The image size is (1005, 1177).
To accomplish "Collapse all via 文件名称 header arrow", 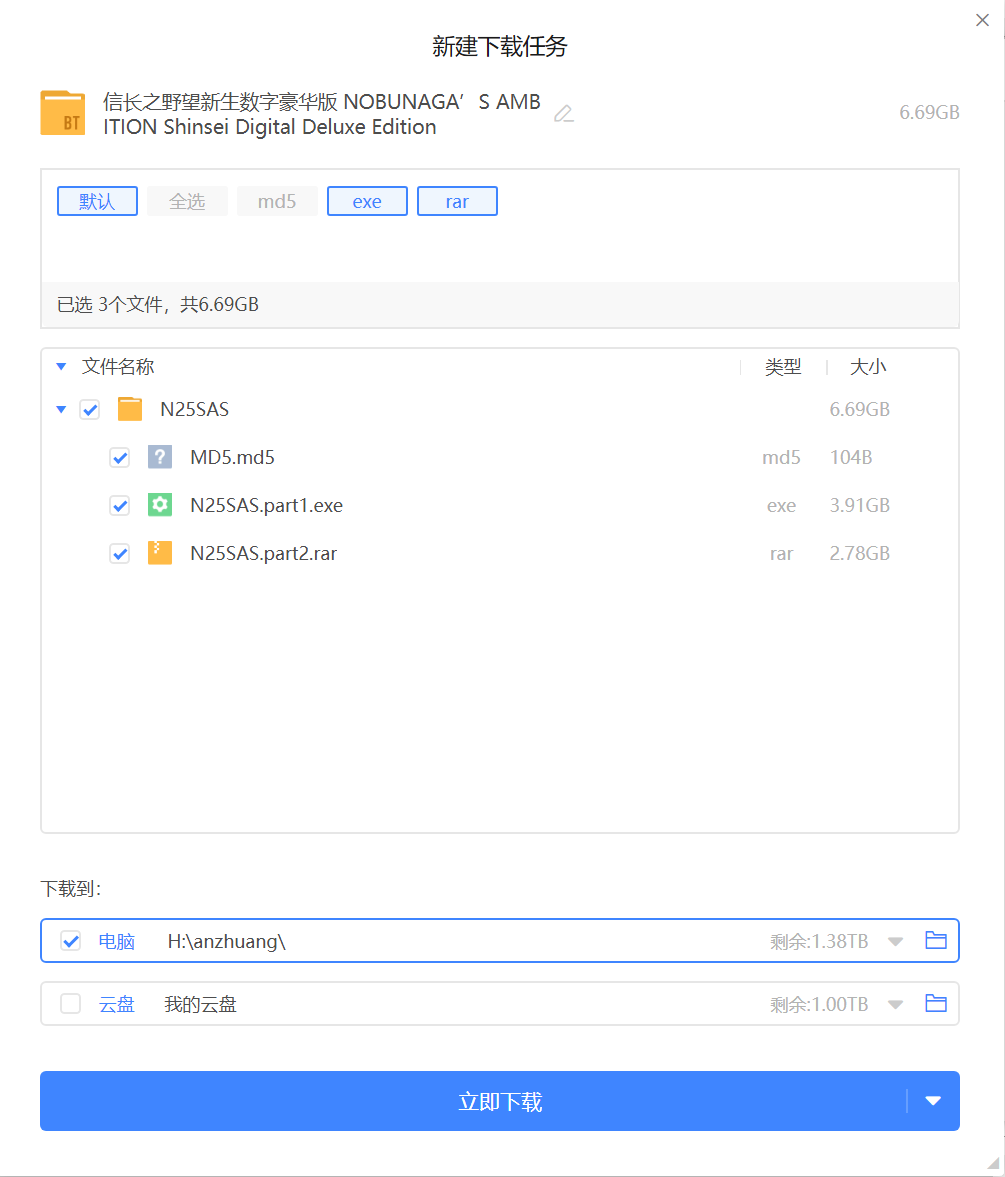I will (62, 367).
